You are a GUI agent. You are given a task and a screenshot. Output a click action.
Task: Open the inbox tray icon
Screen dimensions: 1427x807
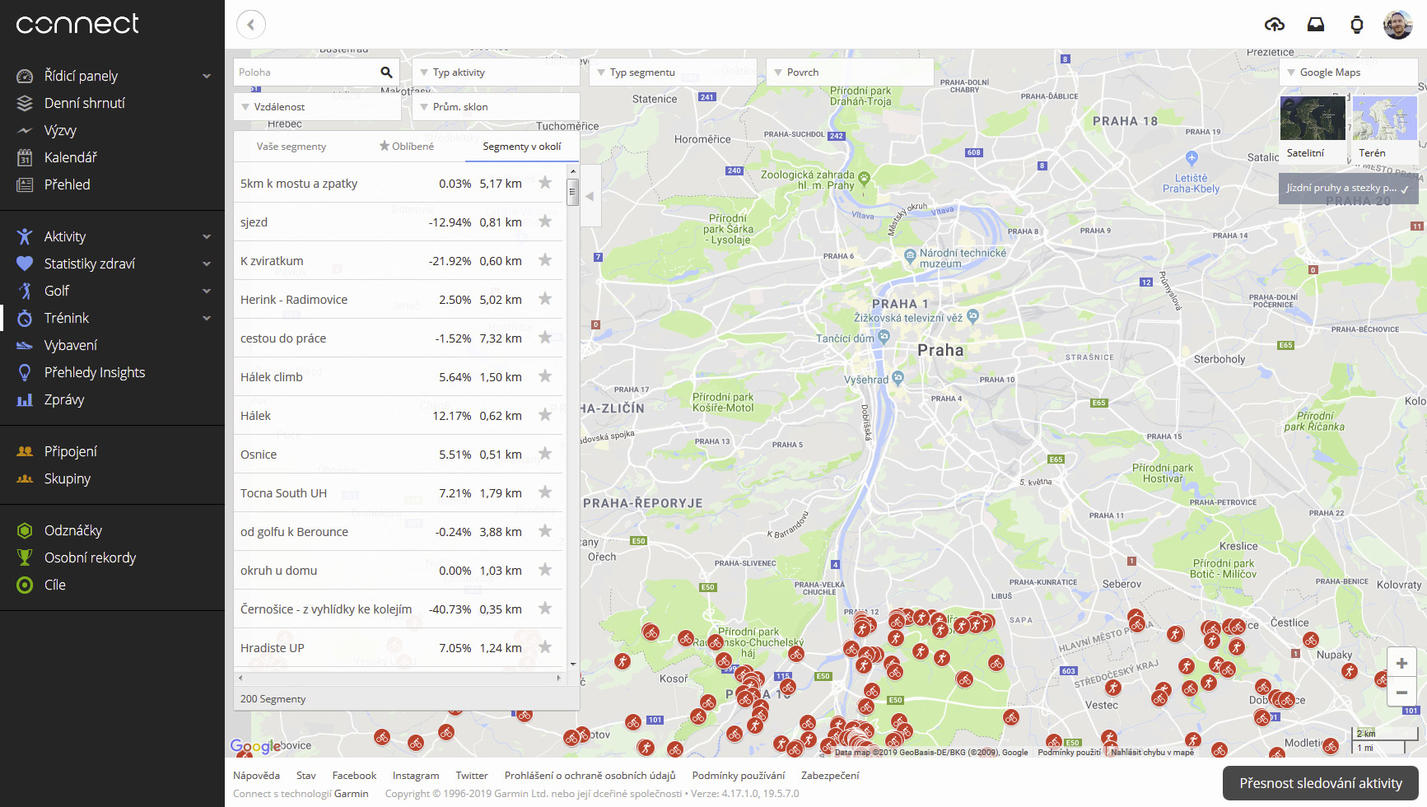1315,25
